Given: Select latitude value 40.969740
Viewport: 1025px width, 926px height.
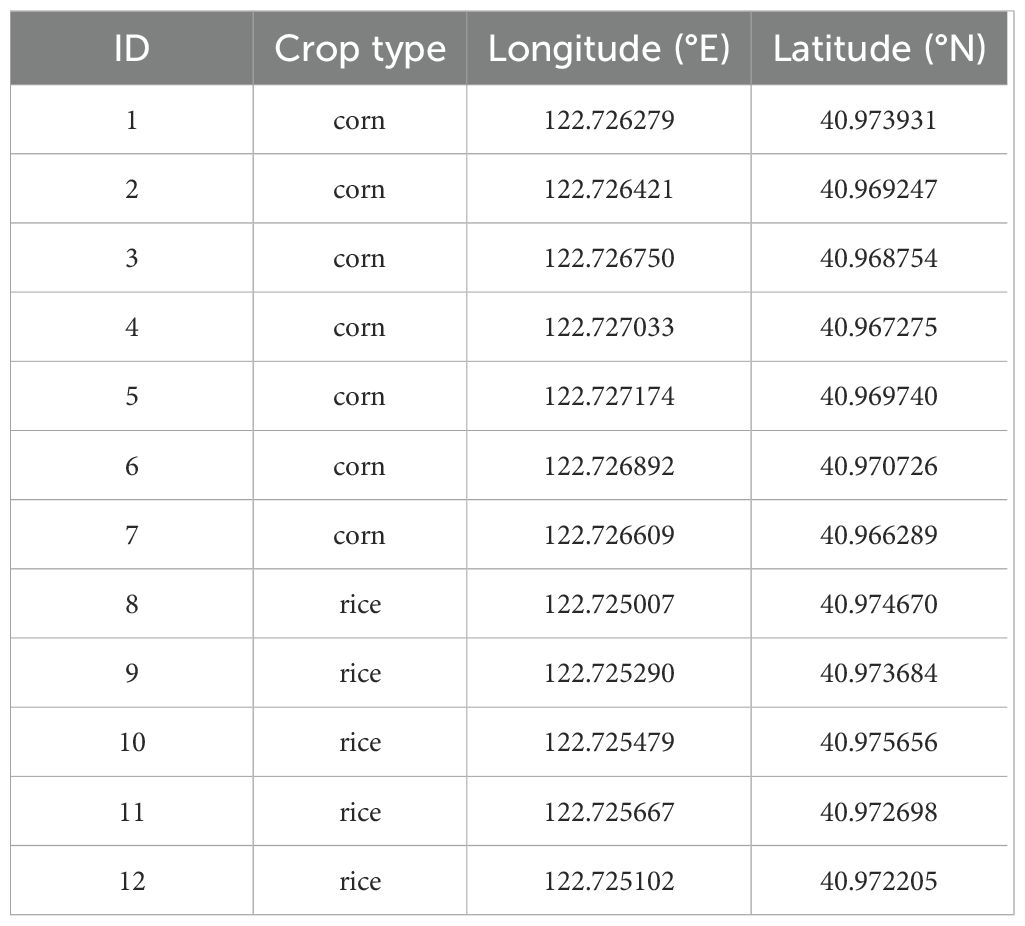Looking at the screenshot, I should pos(879,397).
